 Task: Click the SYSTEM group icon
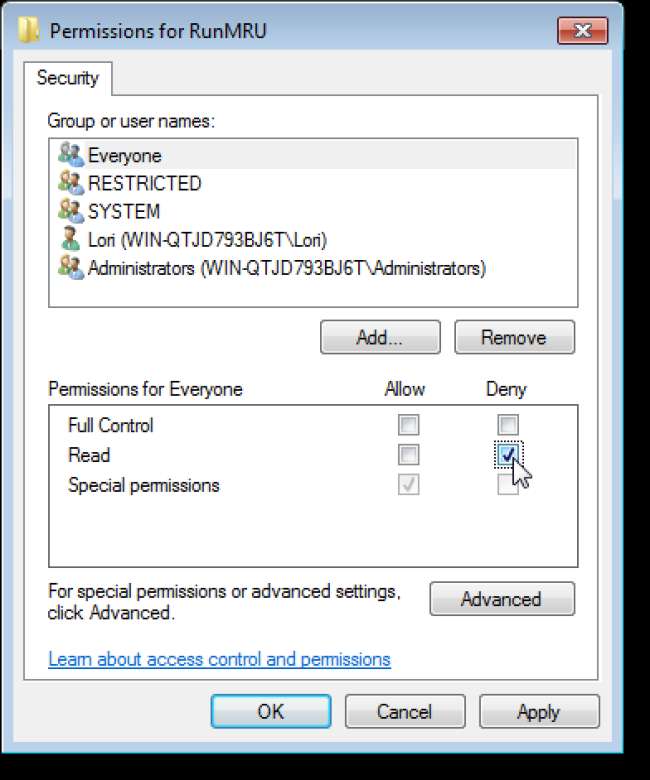[x=70, y=211]
